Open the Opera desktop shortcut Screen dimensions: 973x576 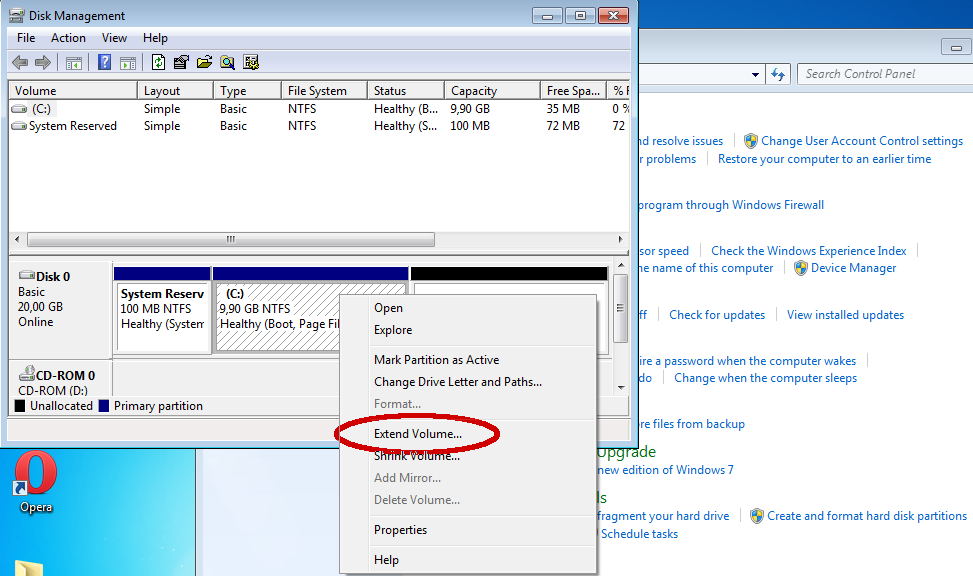tap(36, 482)
